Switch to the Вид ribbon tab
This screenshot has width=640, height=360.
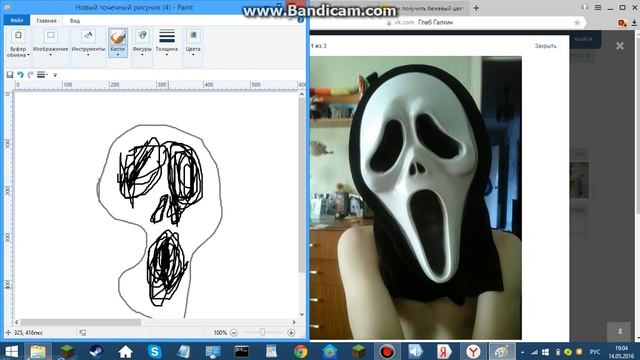(x=75, y=20)
